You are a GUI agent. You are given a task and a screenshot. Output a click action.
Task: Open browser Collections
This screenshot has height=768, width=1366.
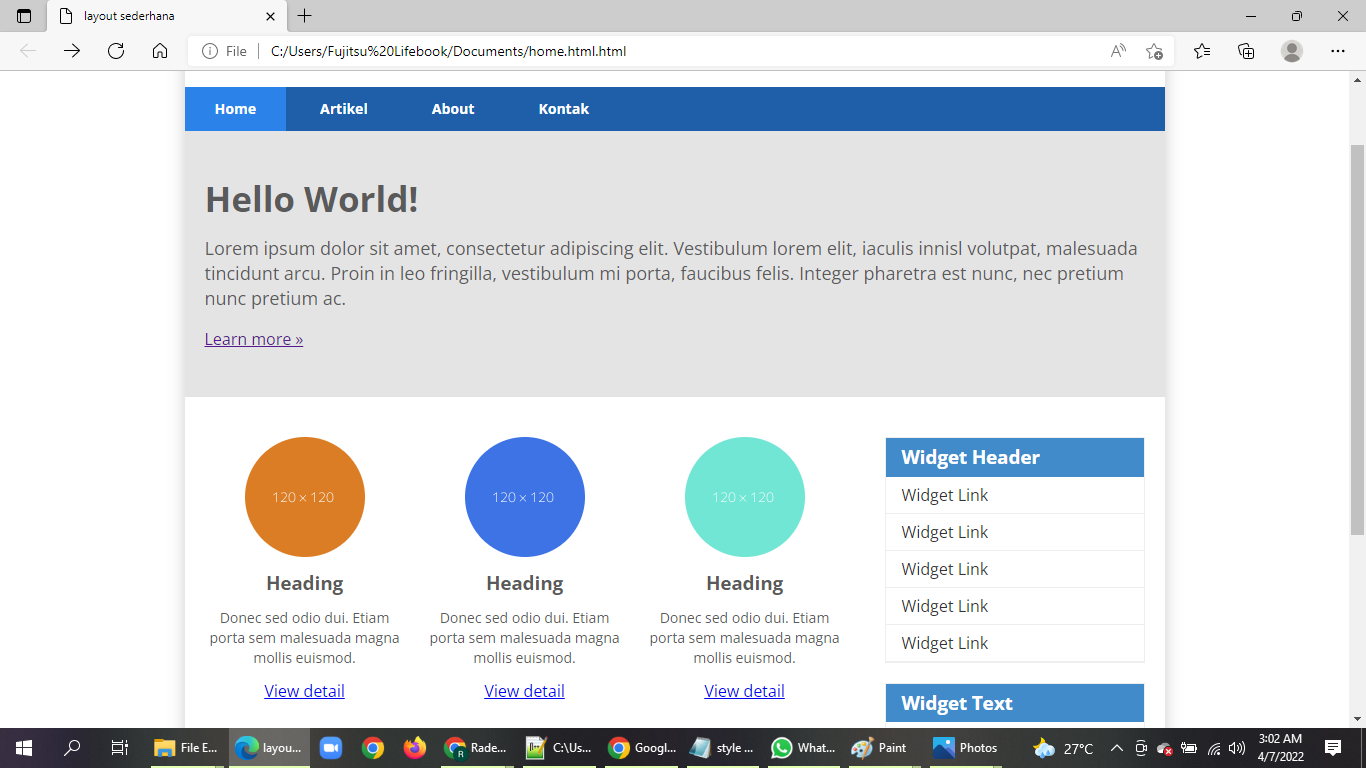1246,50
